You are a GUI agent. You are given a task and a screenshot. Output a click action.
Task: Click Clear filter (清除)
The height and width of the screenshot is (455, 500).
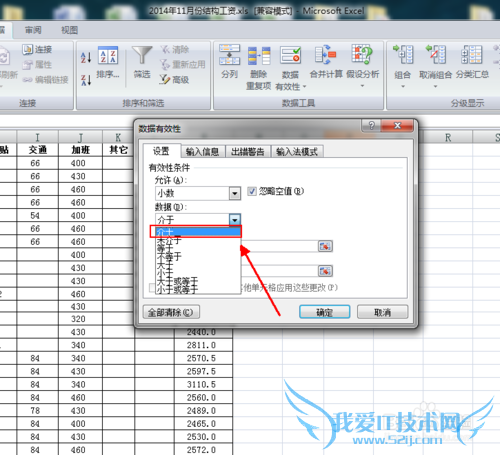coord(175,49)
